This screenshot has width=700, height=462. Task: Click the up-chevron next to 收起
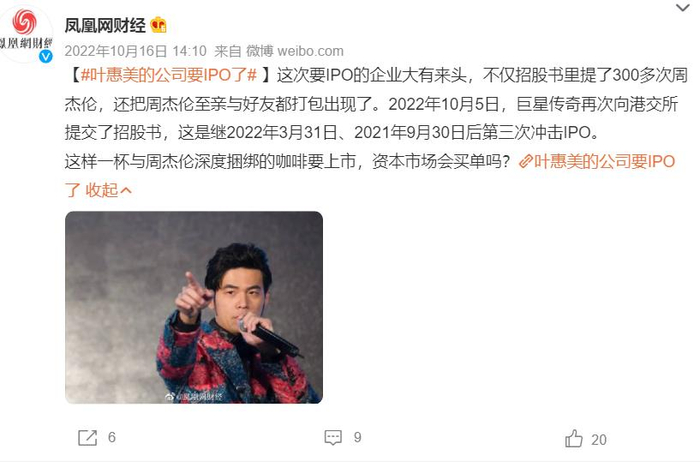click(126, 191)
